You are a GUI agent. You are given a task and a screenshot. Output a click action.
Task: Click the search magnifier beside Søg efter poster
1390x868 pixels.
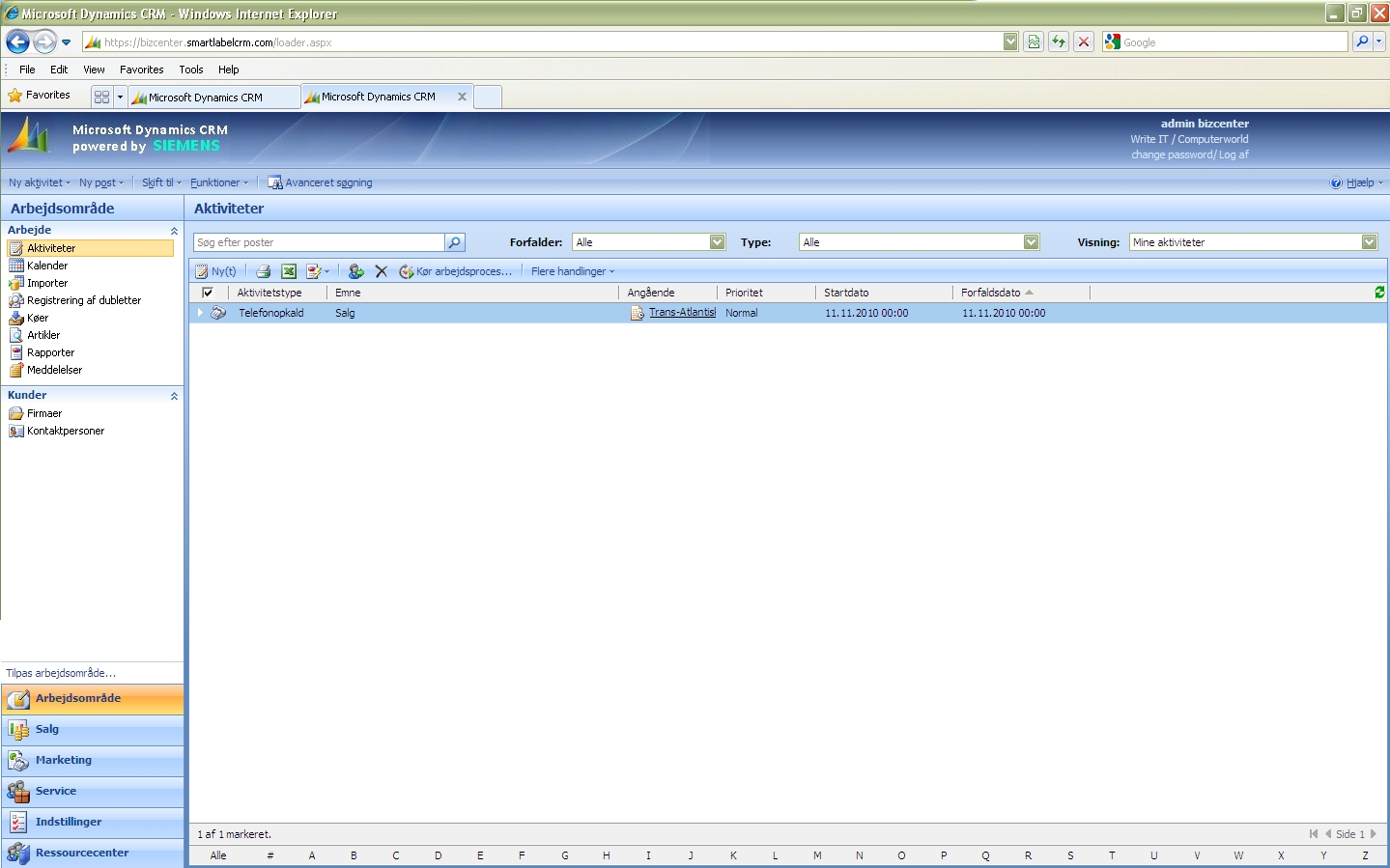pyautogui.click(x=455, y=242)
